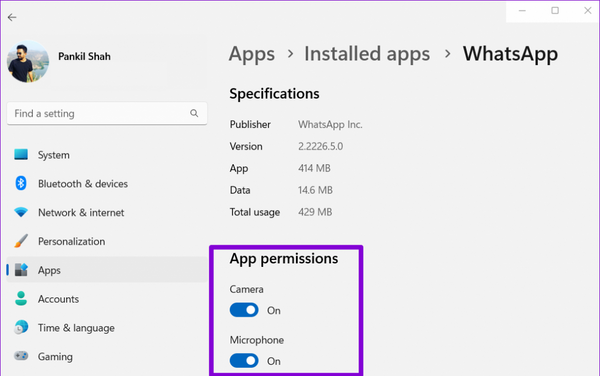Click the search magnifier icon
This screenshot has height=376, width=600.
coord(194,113)
